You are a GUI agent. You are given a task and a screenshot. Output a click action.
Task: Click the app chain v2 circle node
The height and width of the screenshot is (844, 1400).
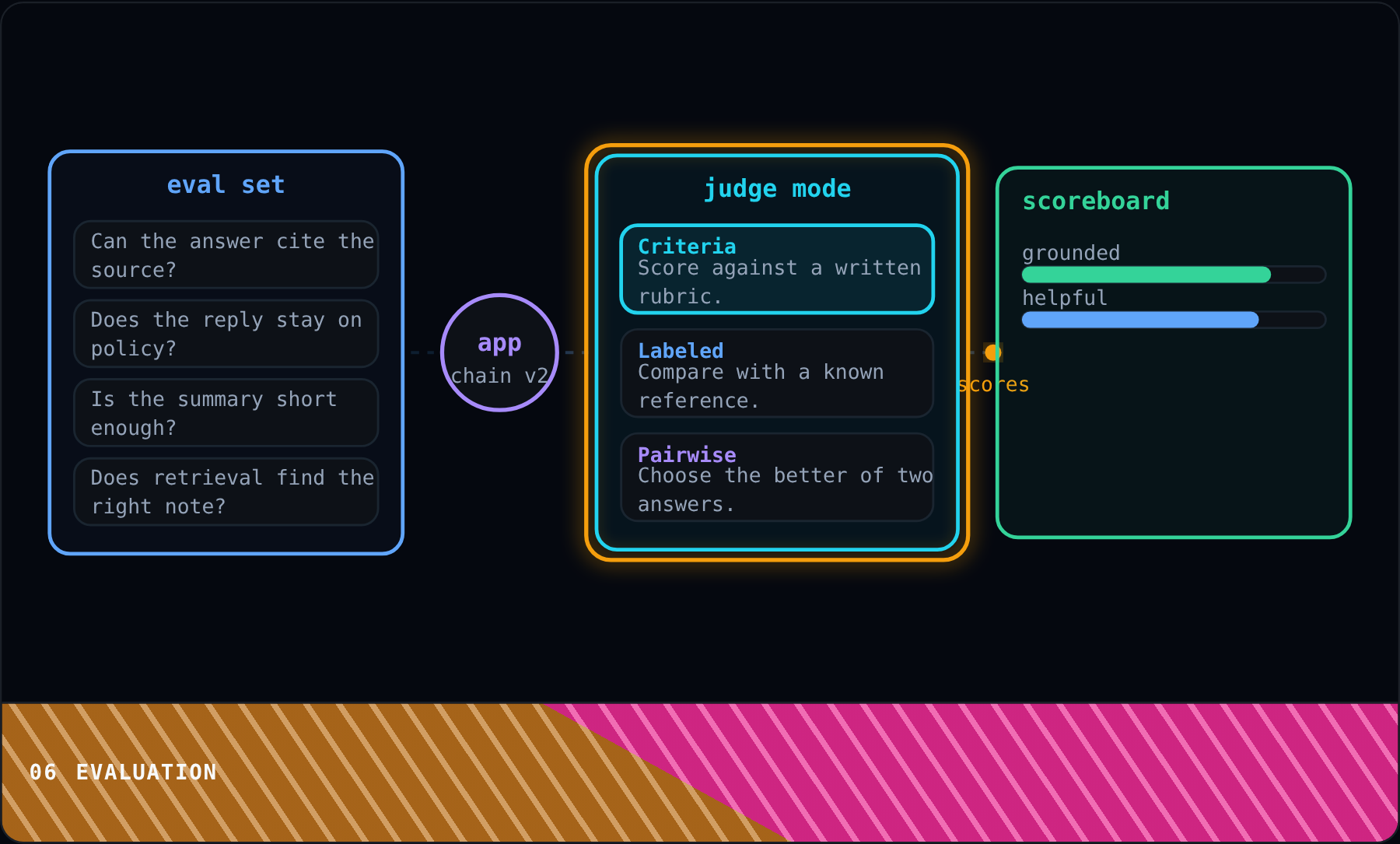pos(499,352)
